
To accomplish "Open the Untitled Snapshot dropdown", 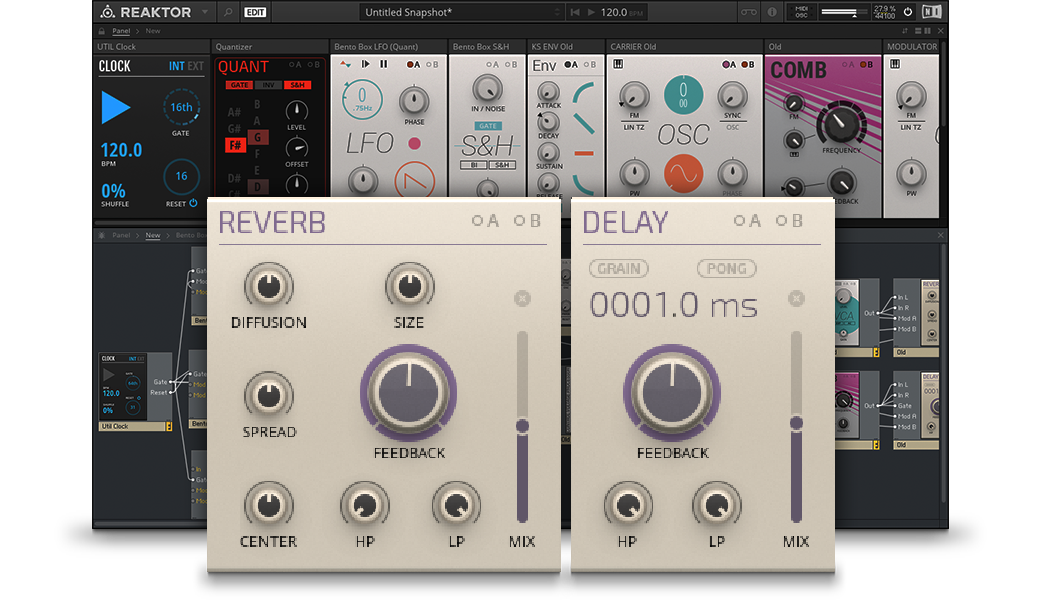I will [x=462, y=12].
